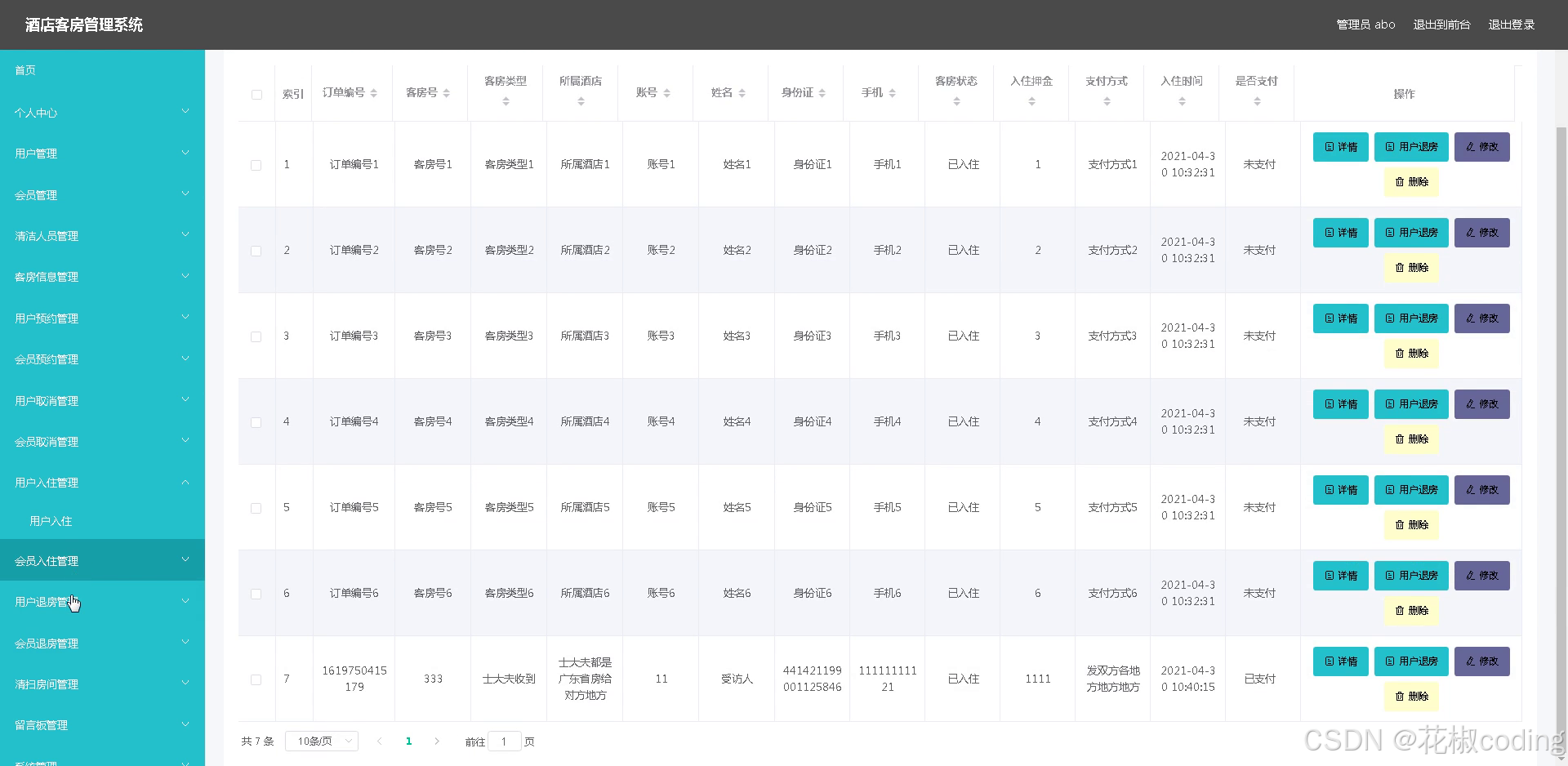Screen dimensions: 1568x766
Task: Sort by 客房号 column sort icon
Action: coord(446,93)
